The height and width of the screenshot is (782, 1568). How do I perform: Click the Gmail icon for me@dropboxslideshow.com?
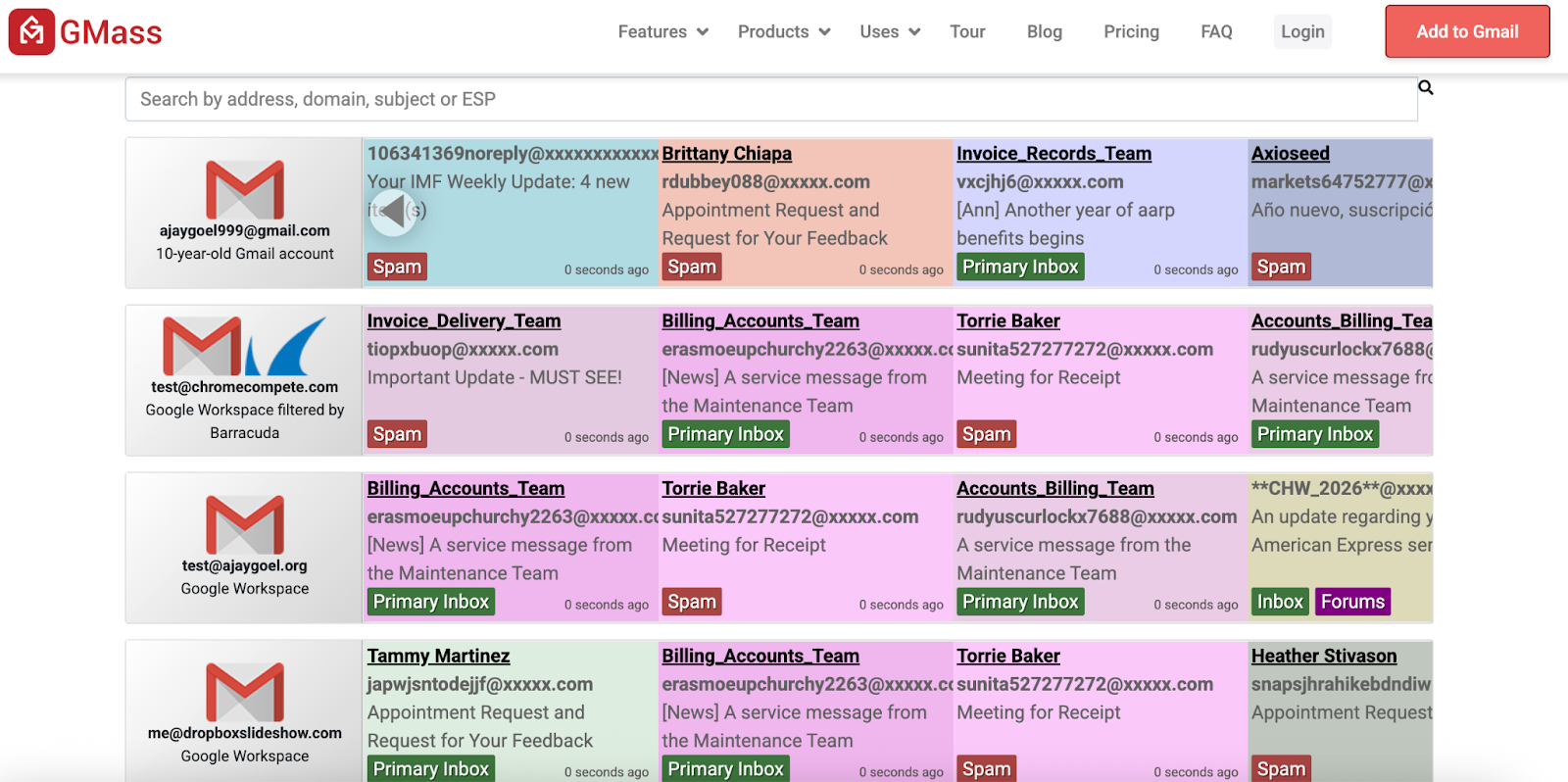pos(245,693)
